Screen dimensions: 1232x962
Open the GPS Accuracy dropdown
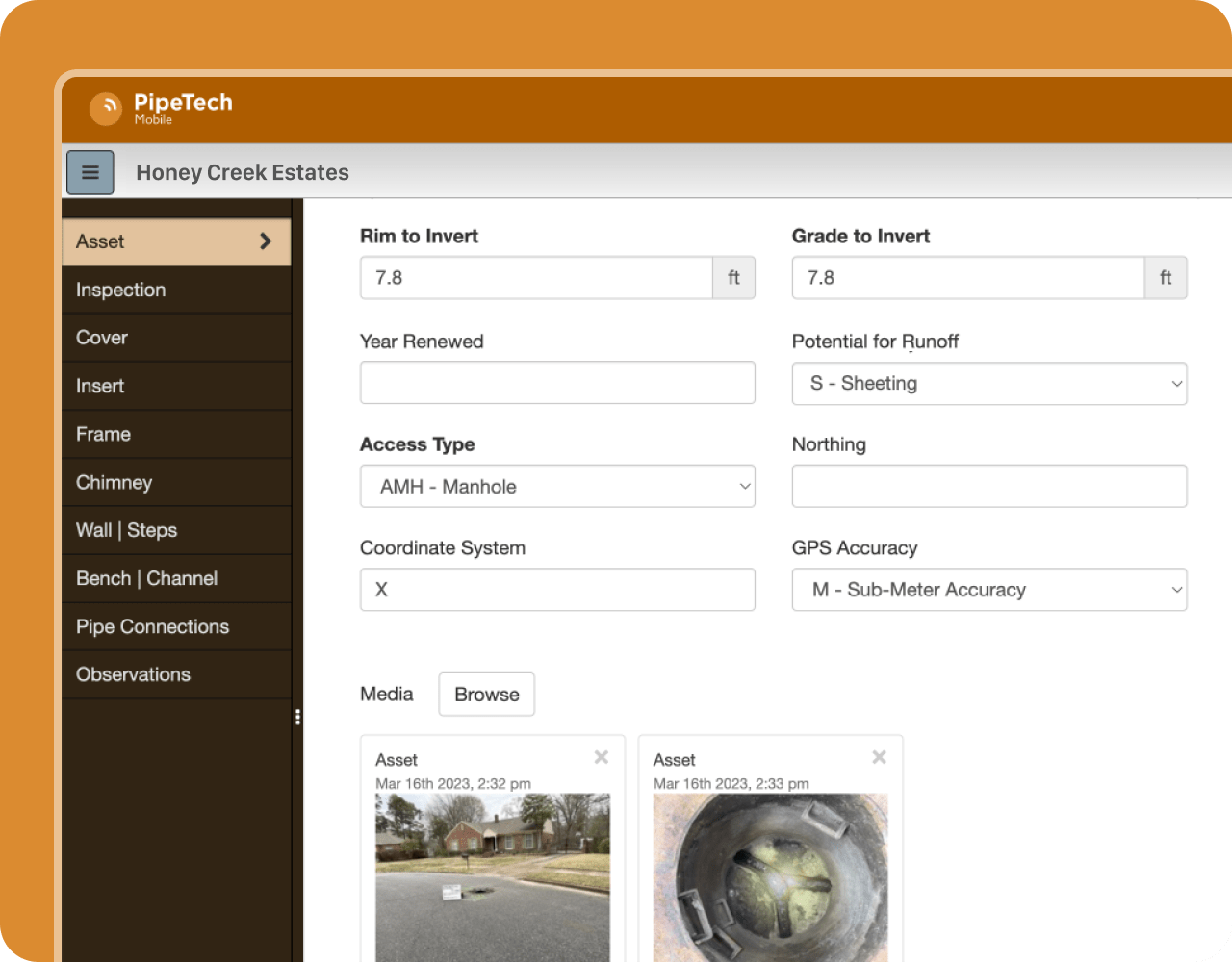(x=988, y=590)
